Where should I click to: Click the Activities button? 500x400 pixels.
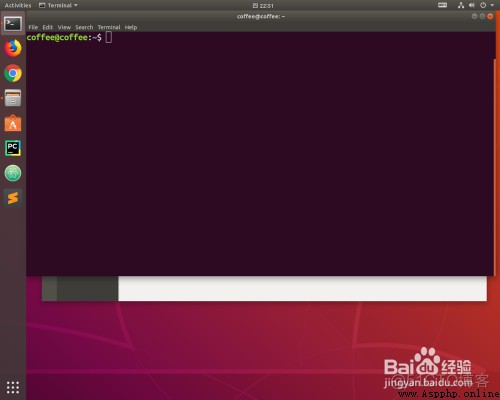(x=18, y=5)
